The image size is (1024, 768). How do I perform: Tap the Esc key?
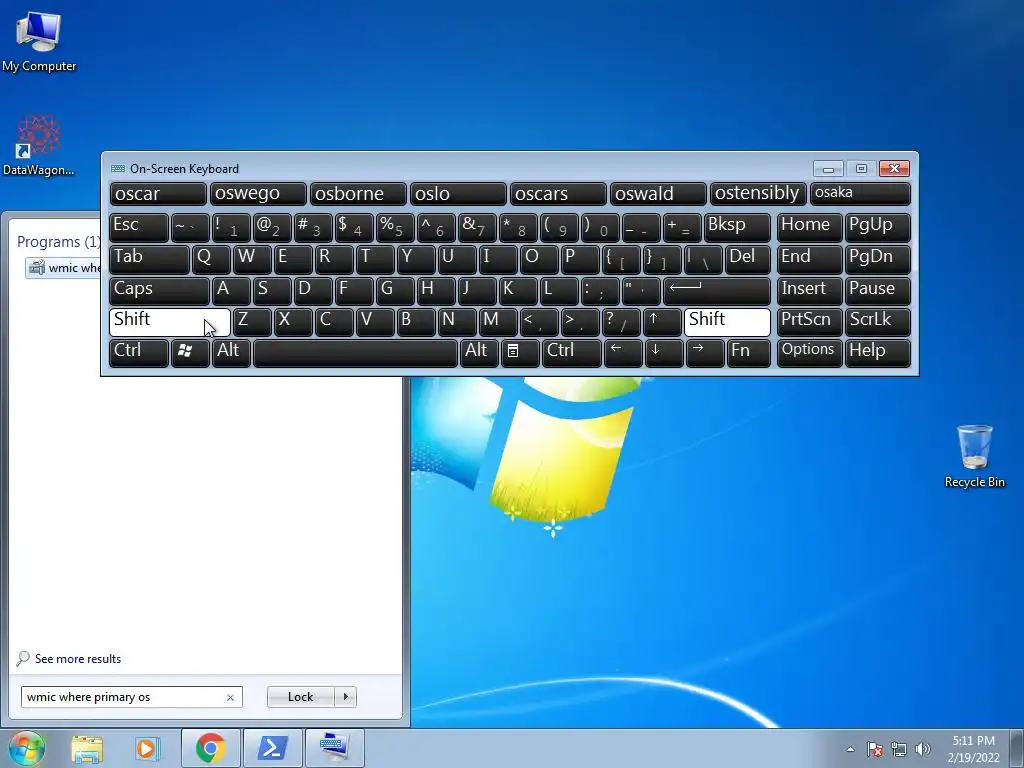(138, 227)
